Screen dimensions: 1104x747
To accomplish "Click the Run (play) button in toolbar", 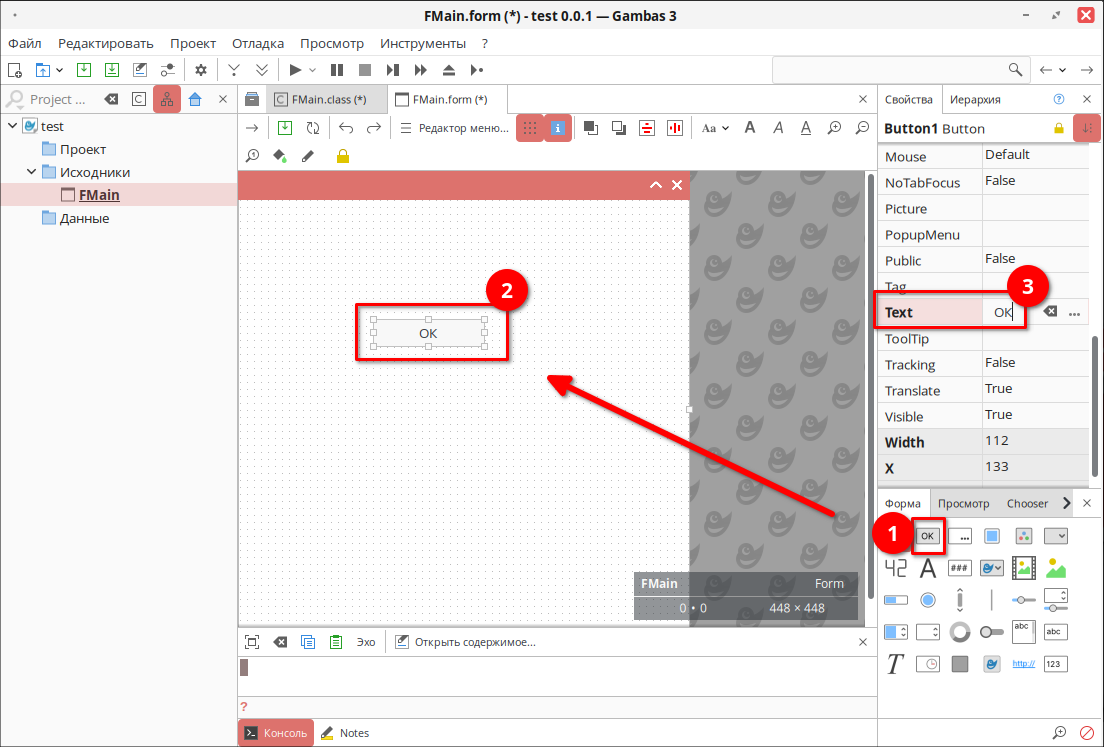I will [295, 70].
